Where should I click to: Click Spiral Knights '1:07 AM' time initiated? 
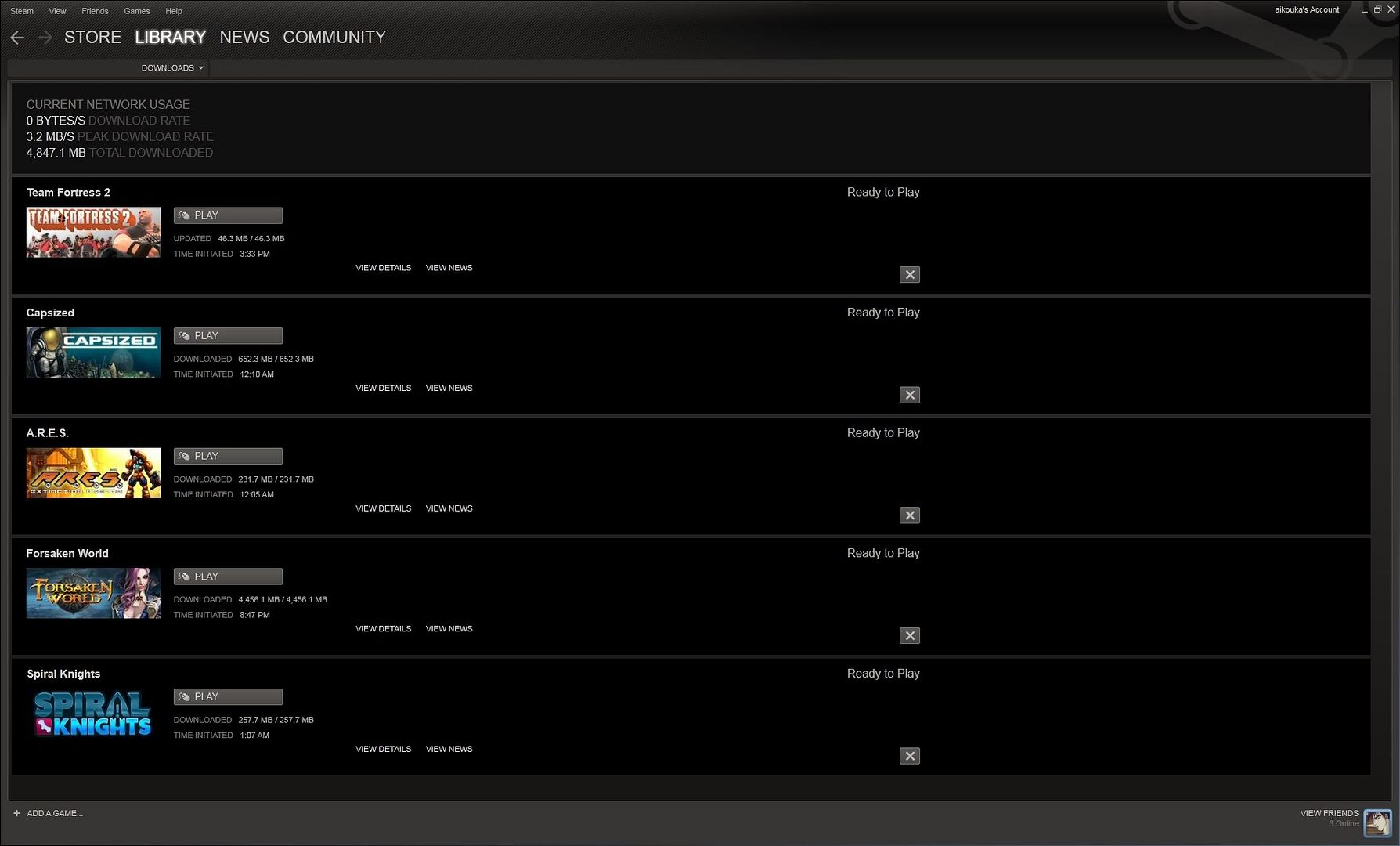pyautogui.click(x=254, y=736)
